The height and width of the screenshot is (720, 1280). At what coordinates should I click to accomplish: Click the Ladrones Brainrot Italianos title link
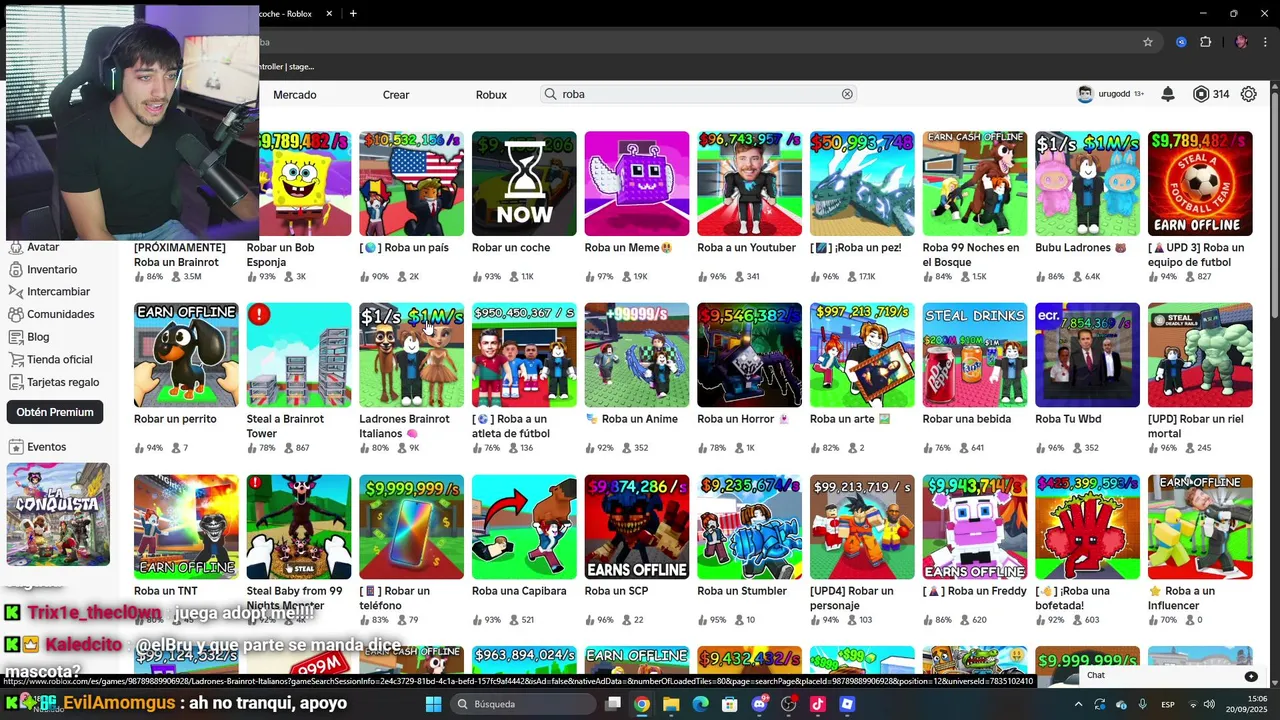point(404,426)
